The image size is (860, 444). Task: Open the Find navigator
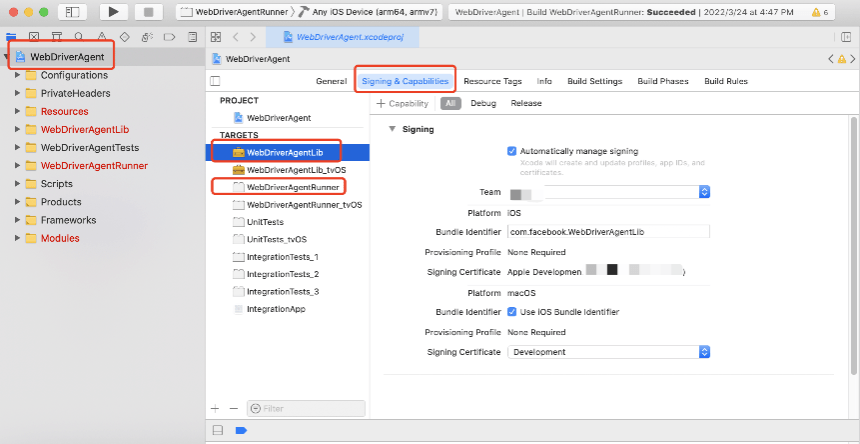(79, 37)
